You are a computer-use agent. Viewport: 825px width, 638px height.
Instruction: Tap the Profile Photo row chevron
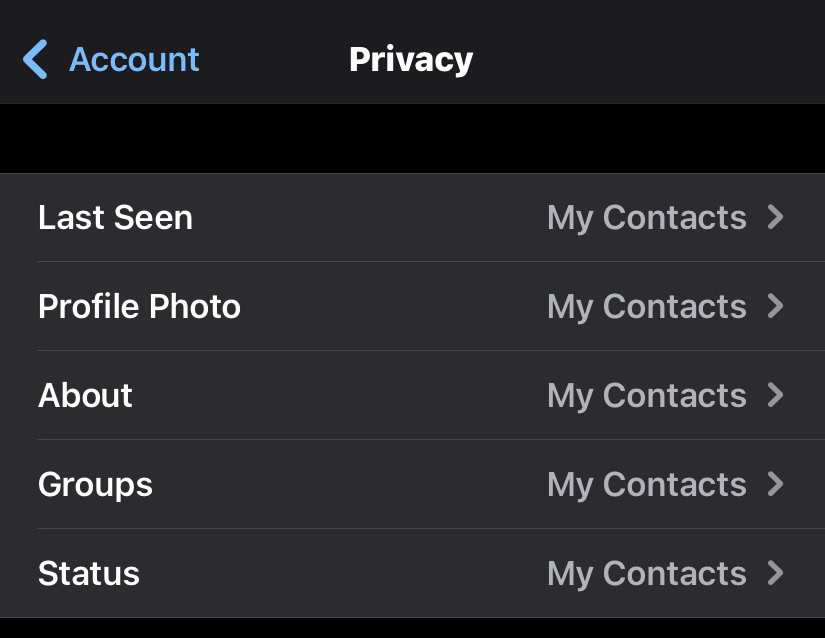[x=776, y=307]
